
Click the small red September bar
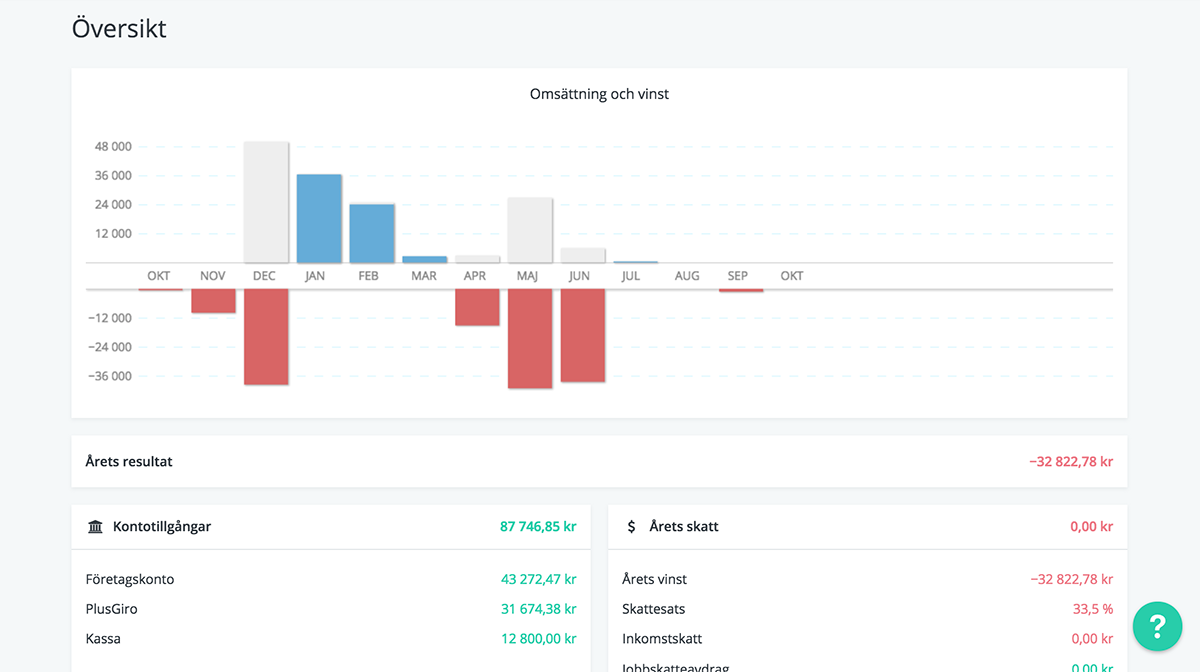pyautogui.click(x=740, y=290)
